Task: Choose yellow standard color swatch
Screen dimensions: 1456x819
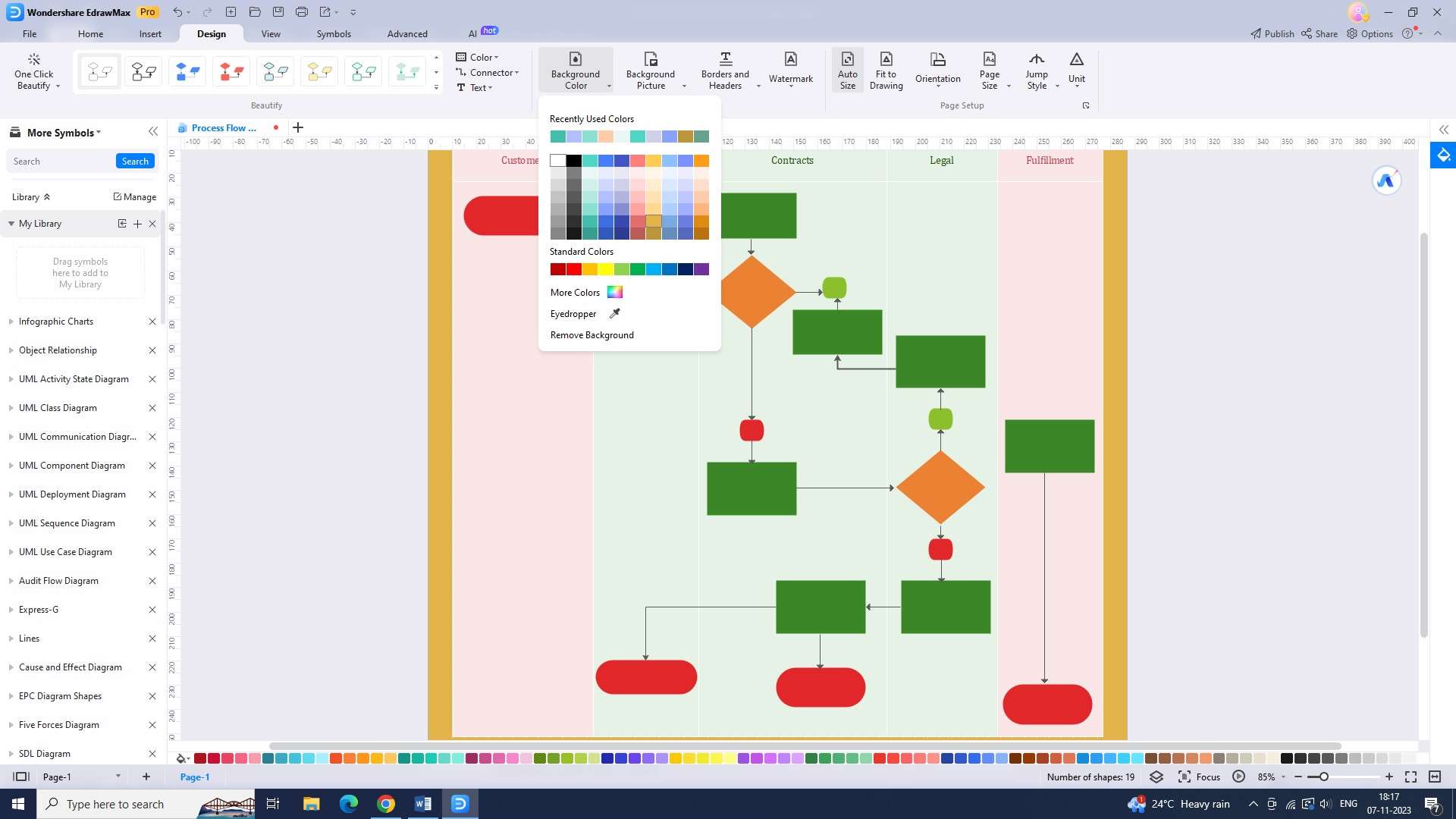Action: pyautogui.click(x=606, y=269)
